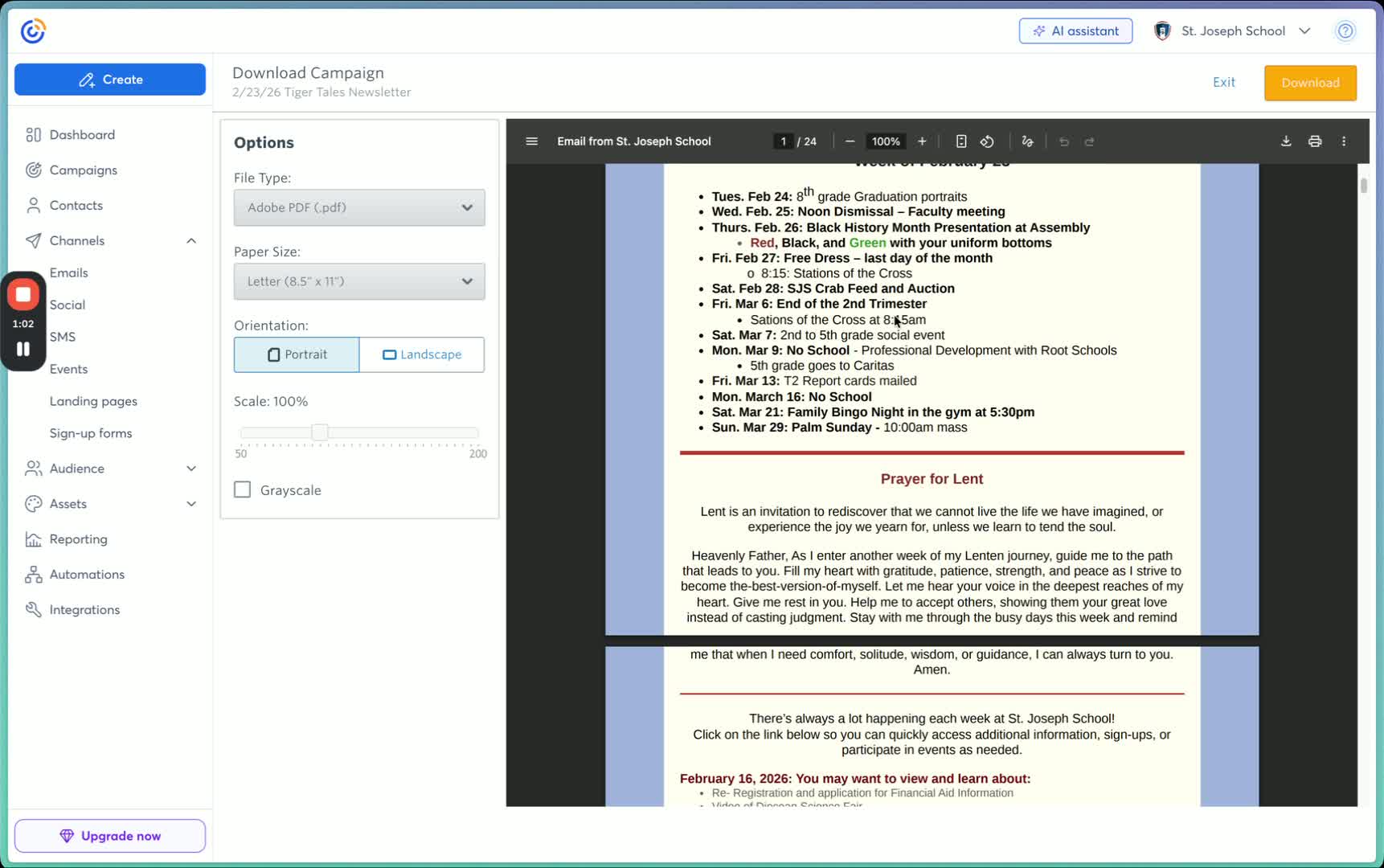
Task: Click the PDF undo arrow icon
Action: point(1064,141)
